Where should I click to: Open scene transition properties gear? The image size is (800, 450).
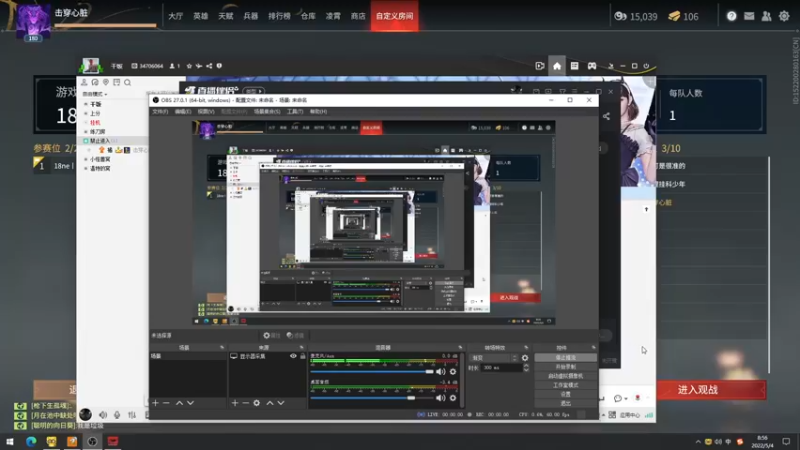click(525, 358)
